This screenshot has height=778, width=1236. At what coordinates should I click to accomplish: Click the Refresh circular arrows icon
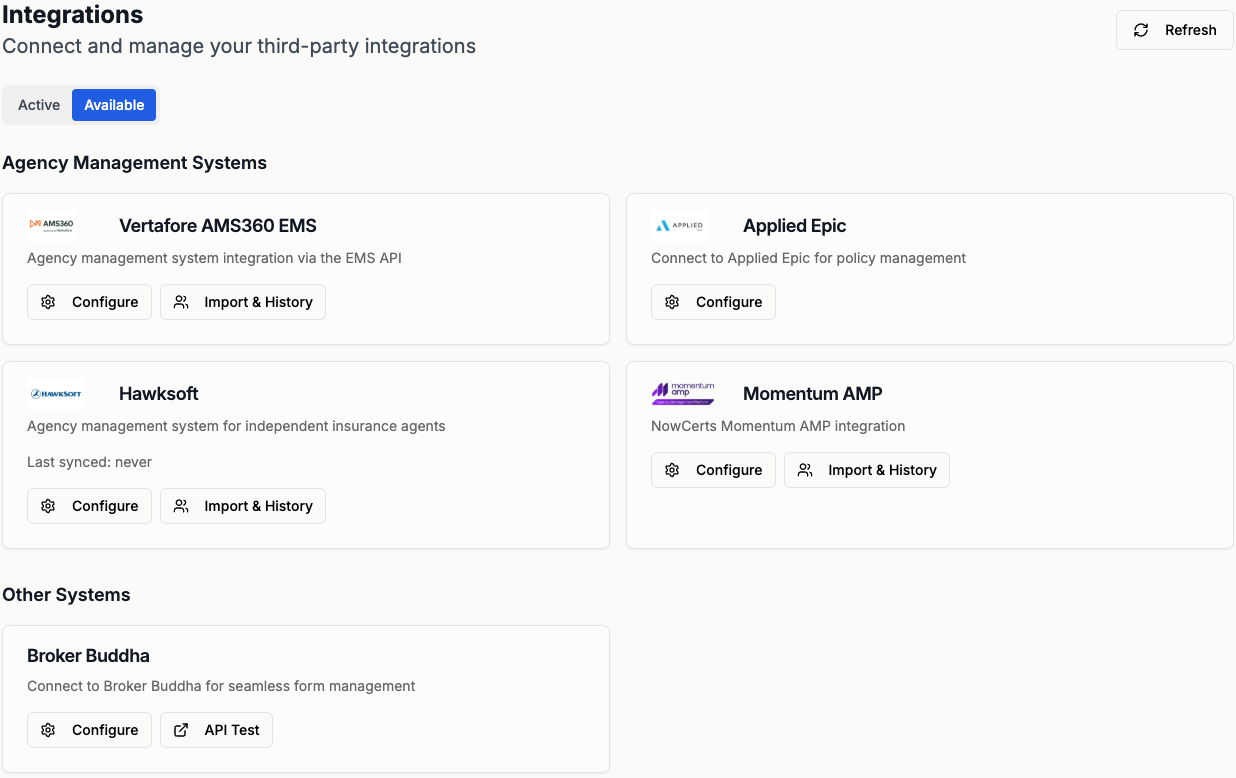[x=1141, y=30]
